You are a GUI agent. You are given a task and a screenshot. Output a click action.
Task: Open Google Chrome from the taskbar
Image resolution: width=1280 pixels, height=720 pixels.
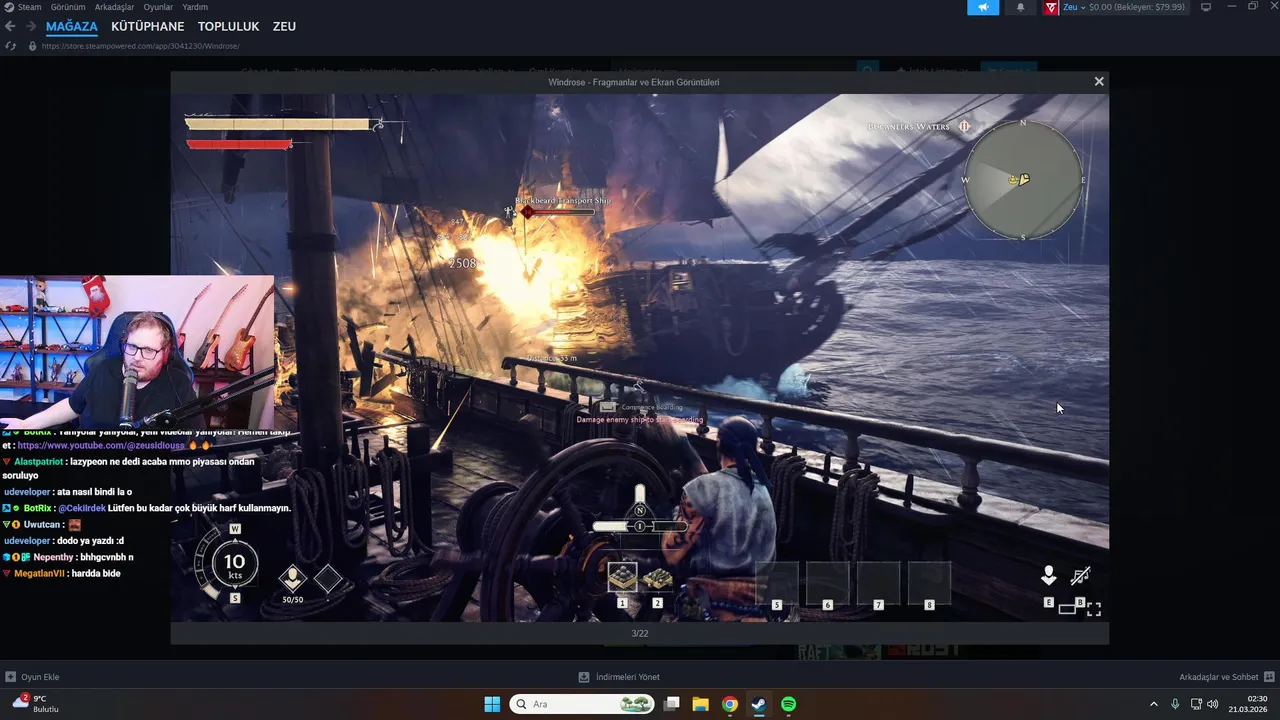(730, 704)
